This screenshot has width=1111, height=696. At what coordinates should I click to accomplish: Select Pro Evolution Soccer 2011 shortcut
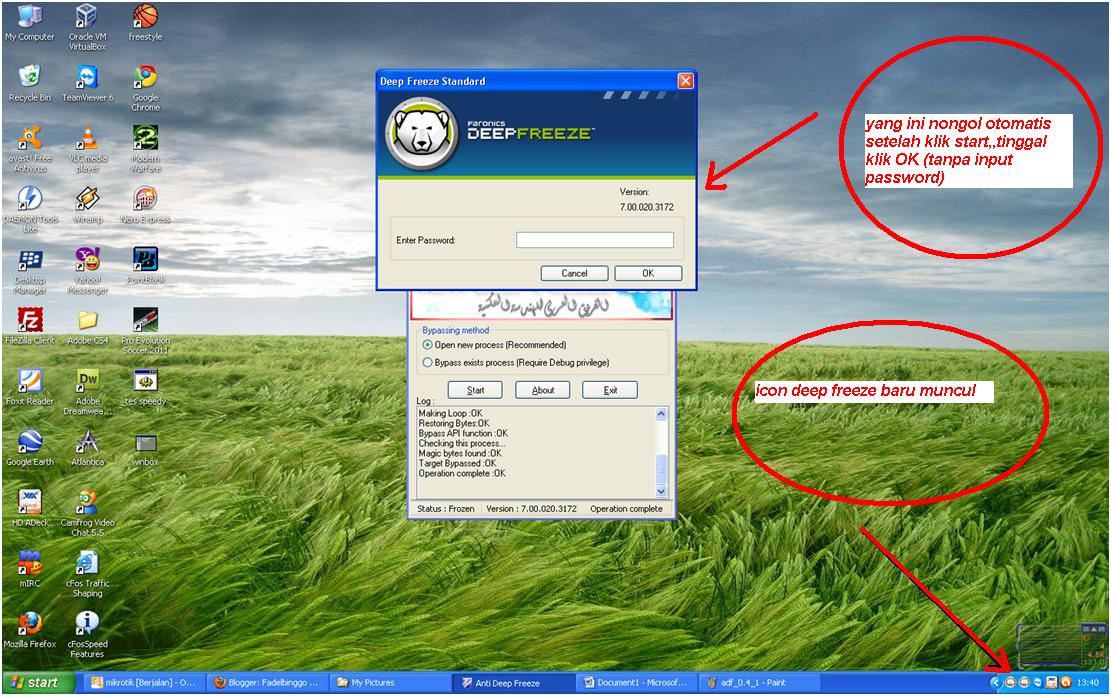(145, 331)
